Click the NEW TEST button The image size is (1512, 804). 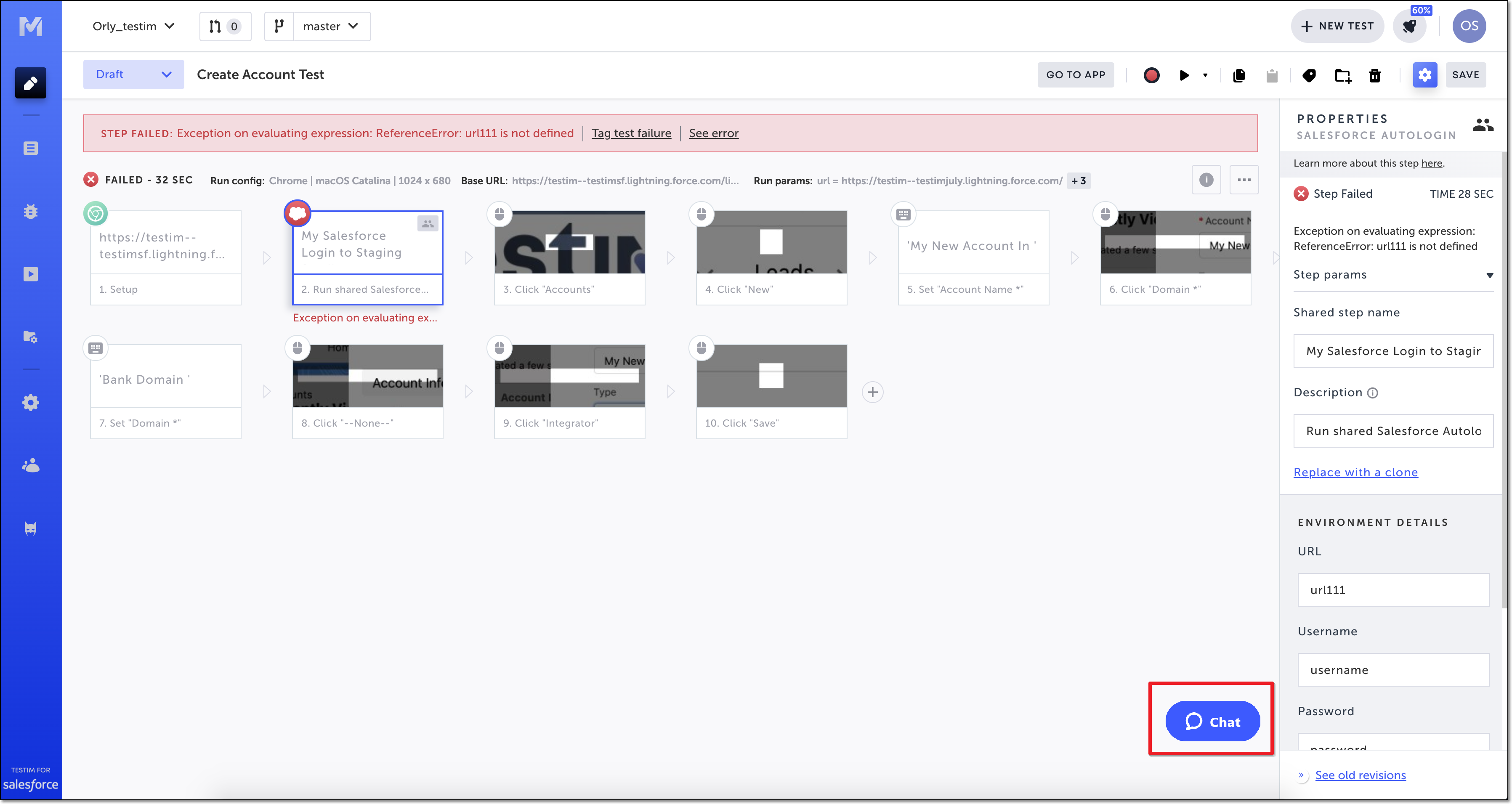pos(1337,26)
